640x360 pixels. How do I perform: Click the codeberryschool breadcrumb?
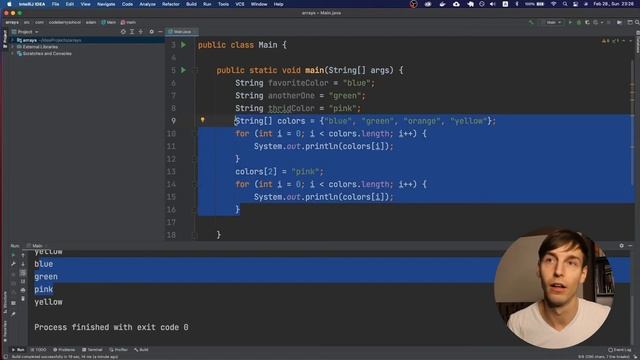tap(65, 22)
